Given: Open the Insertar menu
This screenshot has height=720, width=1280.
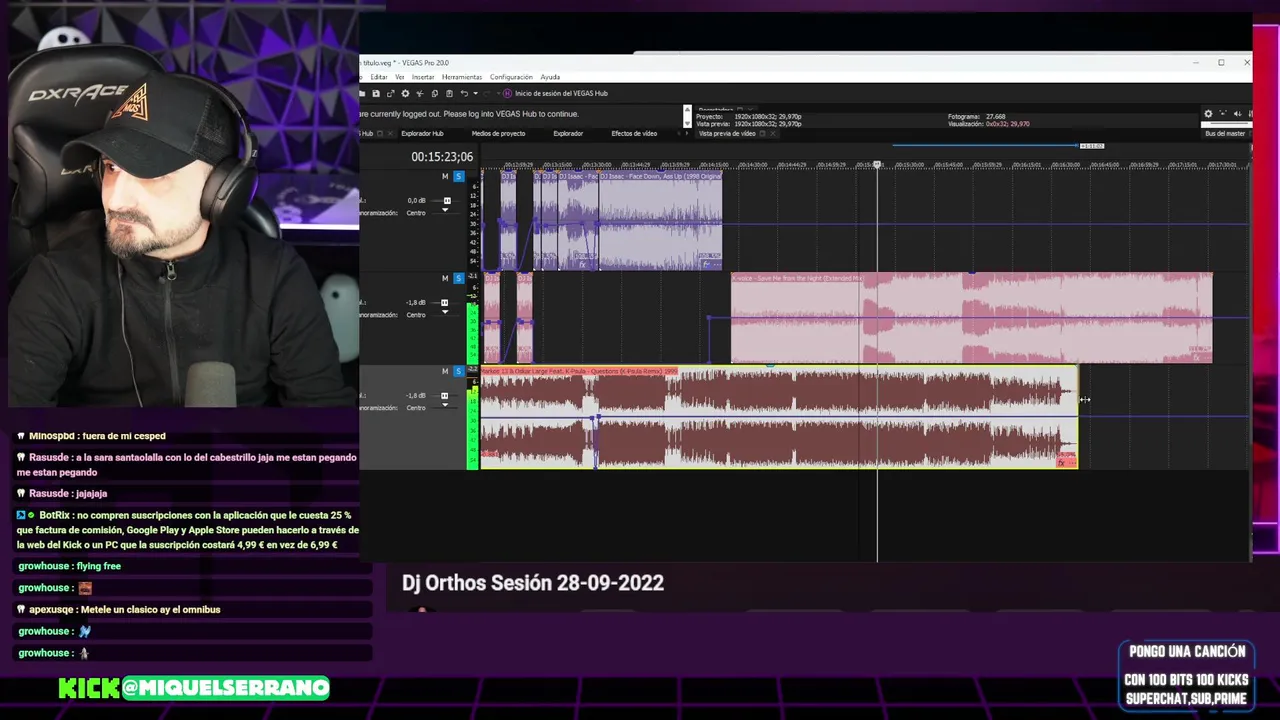Looking at the screenshot, I should tap(423, 77).
